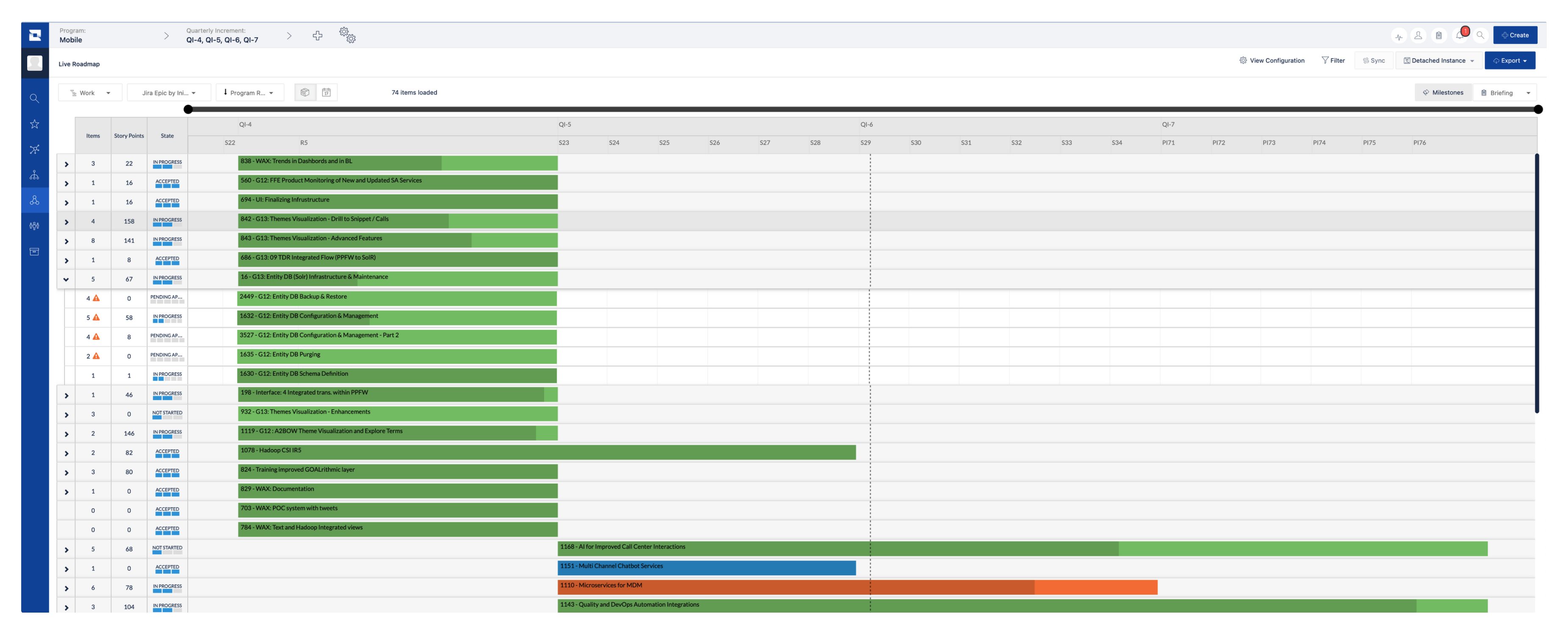
Task: Open the Work dropdown
Action: [90, 92]
